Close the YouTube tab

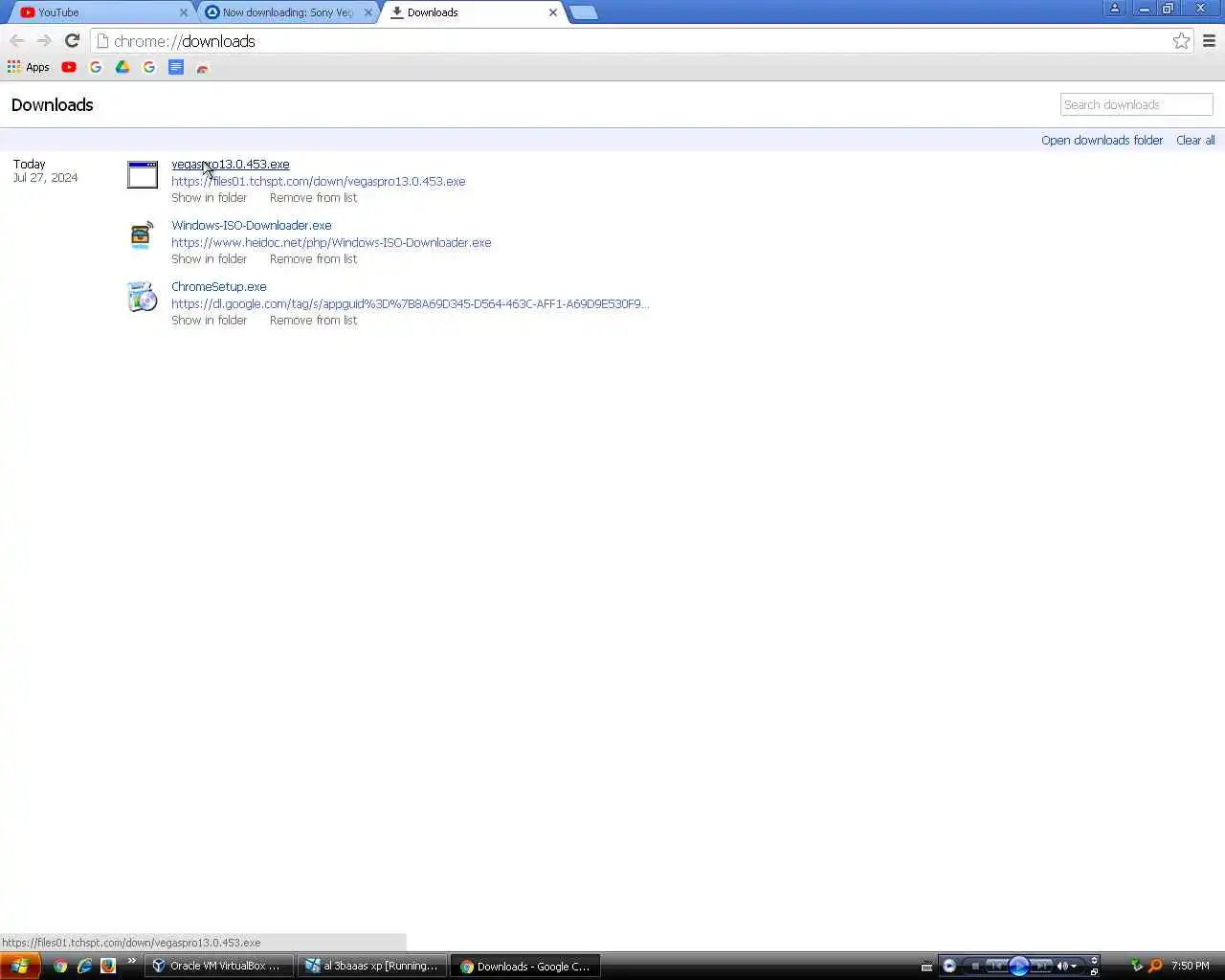point(184,12)
